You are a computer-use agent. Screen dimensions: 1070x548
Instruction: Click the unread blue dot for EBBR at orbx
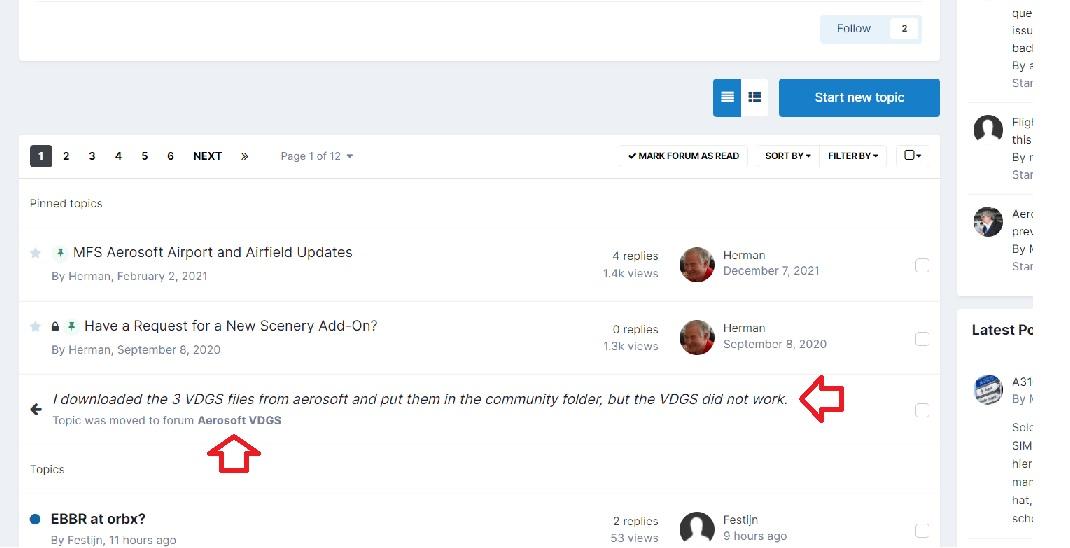click(35, 519)
